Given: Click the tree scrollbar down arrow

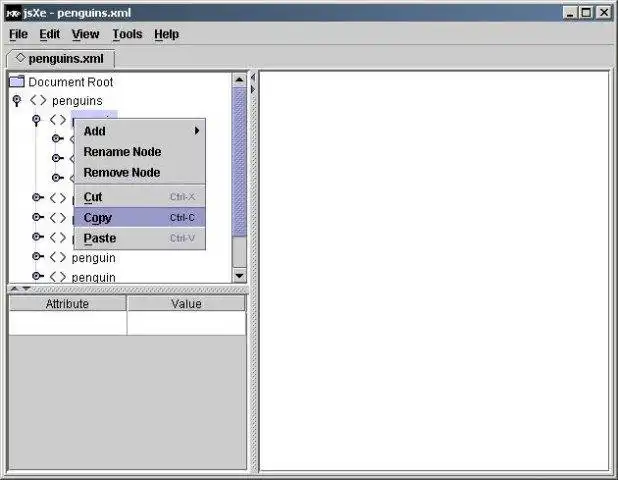Looking at the screenshot, I should point(239,275).
